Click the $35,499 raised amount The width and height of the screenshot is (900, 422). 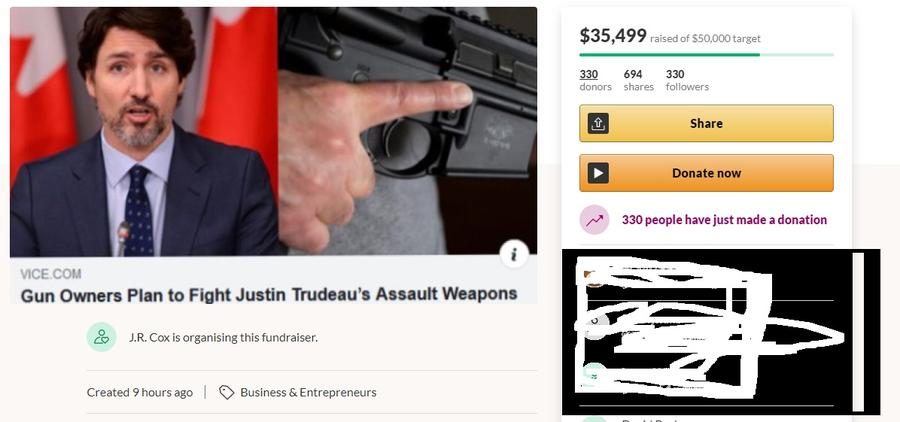pyautogui.click(x=612, y=36)
